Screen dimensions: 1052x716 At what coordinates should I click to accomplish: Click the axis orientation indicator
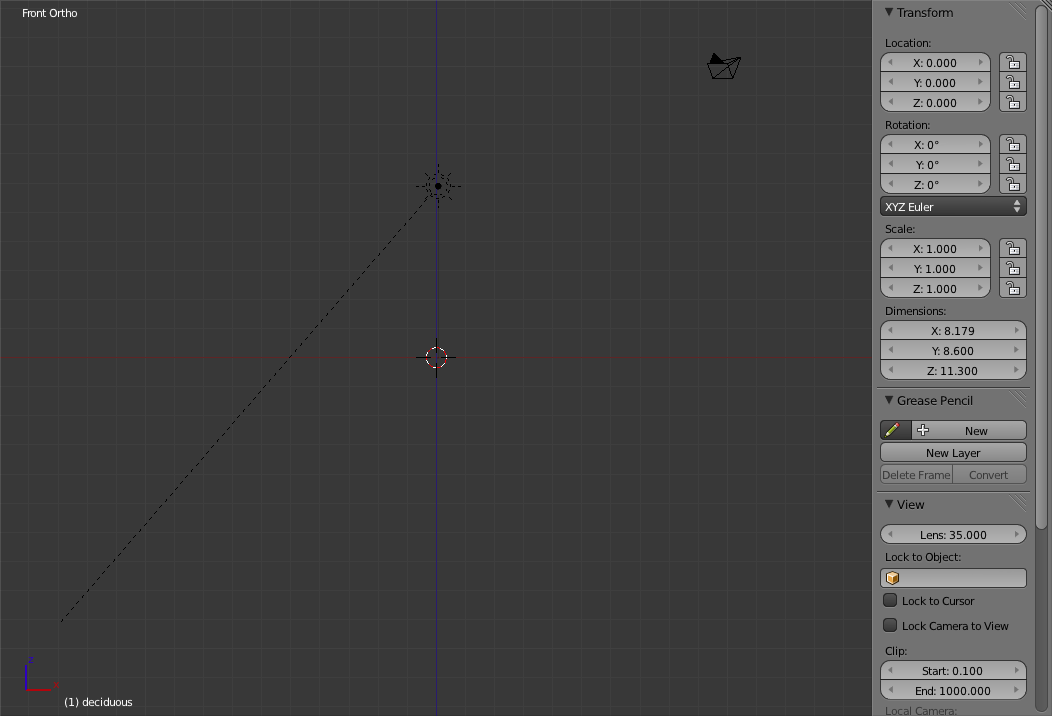point(42,674)
